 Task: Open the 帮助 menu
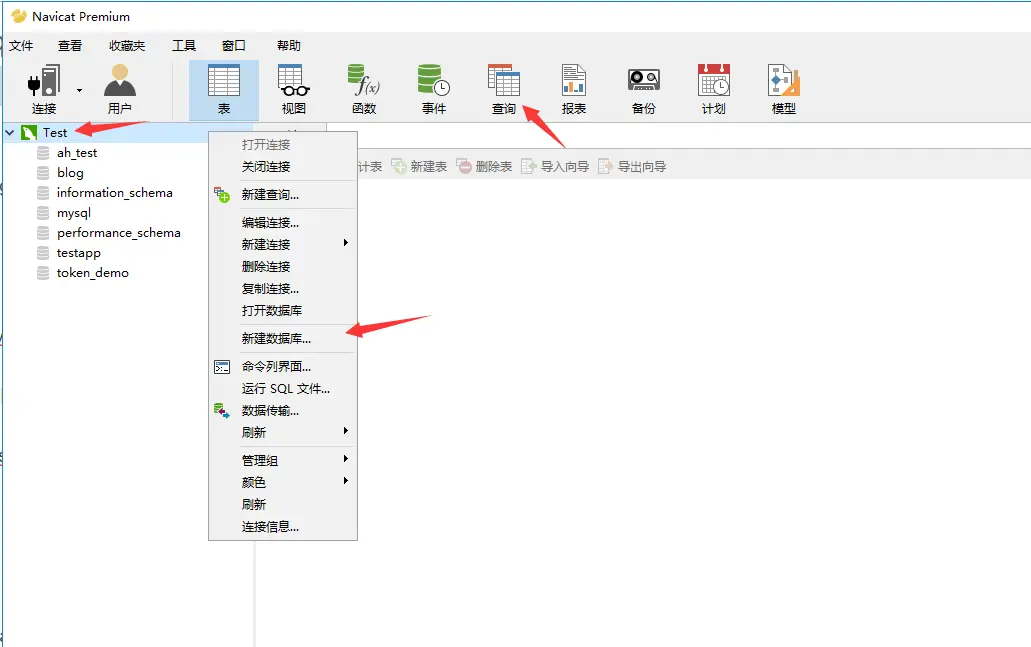coord(289,45)
